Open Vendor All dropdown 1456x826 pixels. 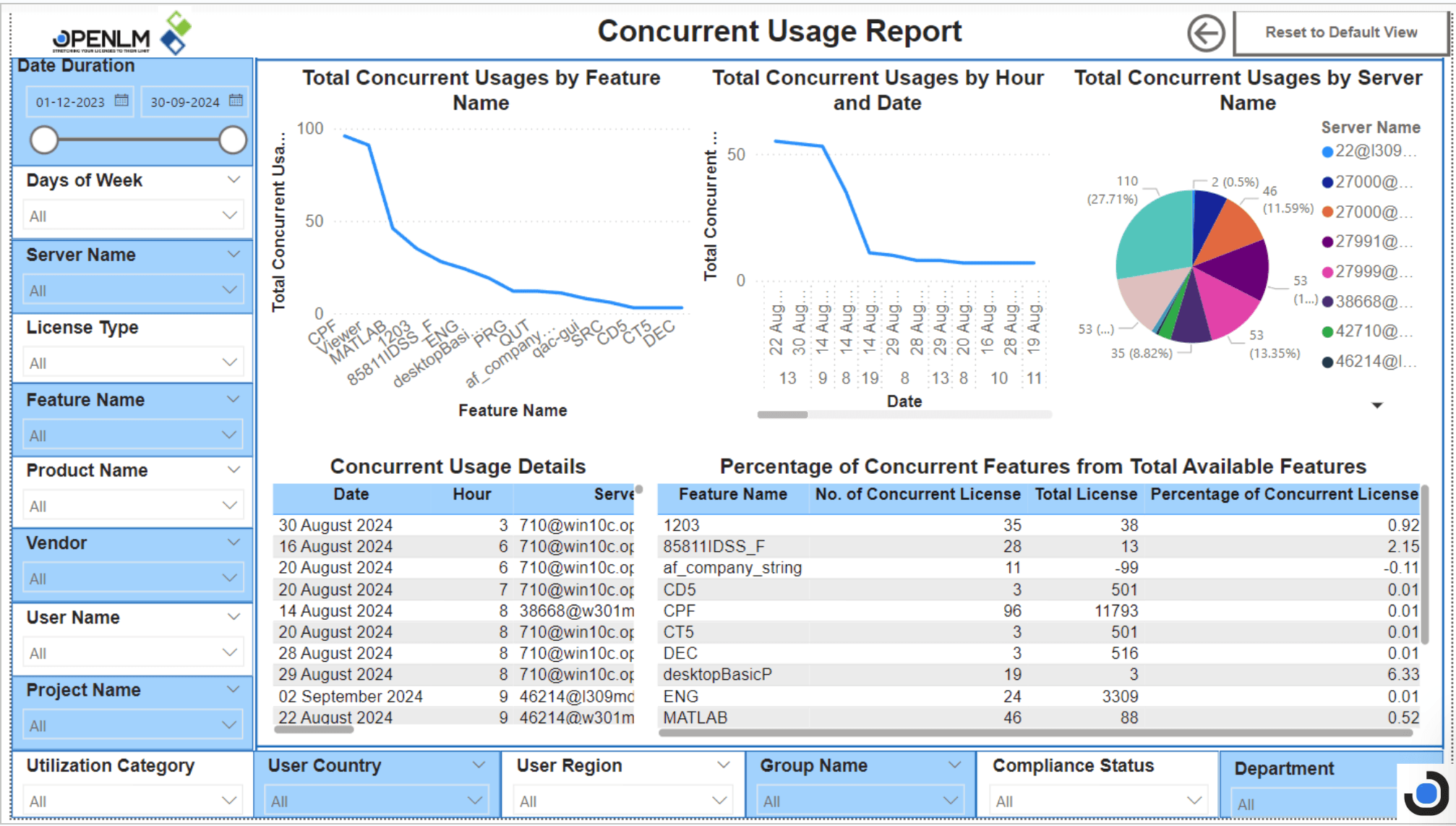[x=133, y=578]
